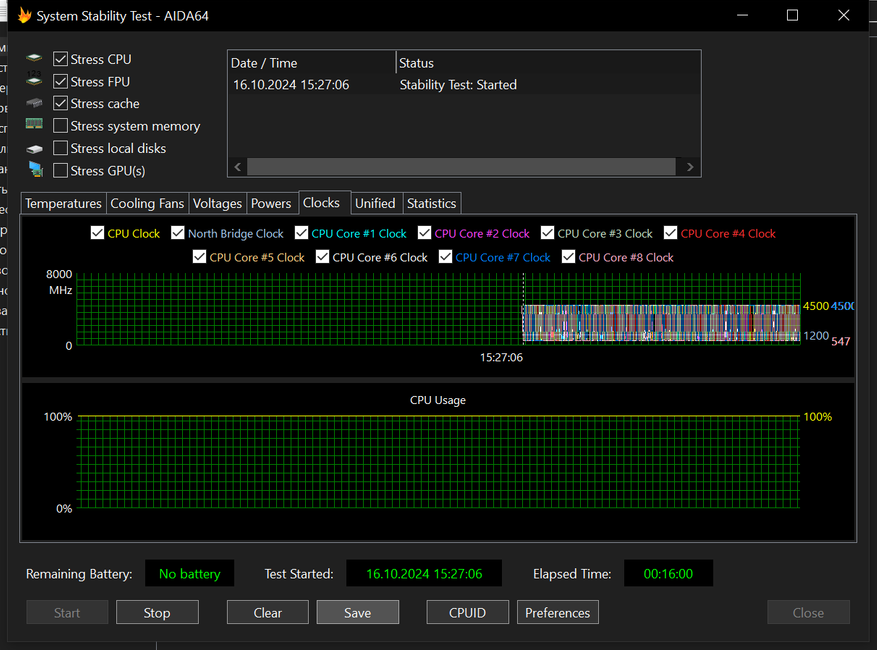
Task: Uncheck the Stress CPU checkbox
Action: [x=61, y=60]
